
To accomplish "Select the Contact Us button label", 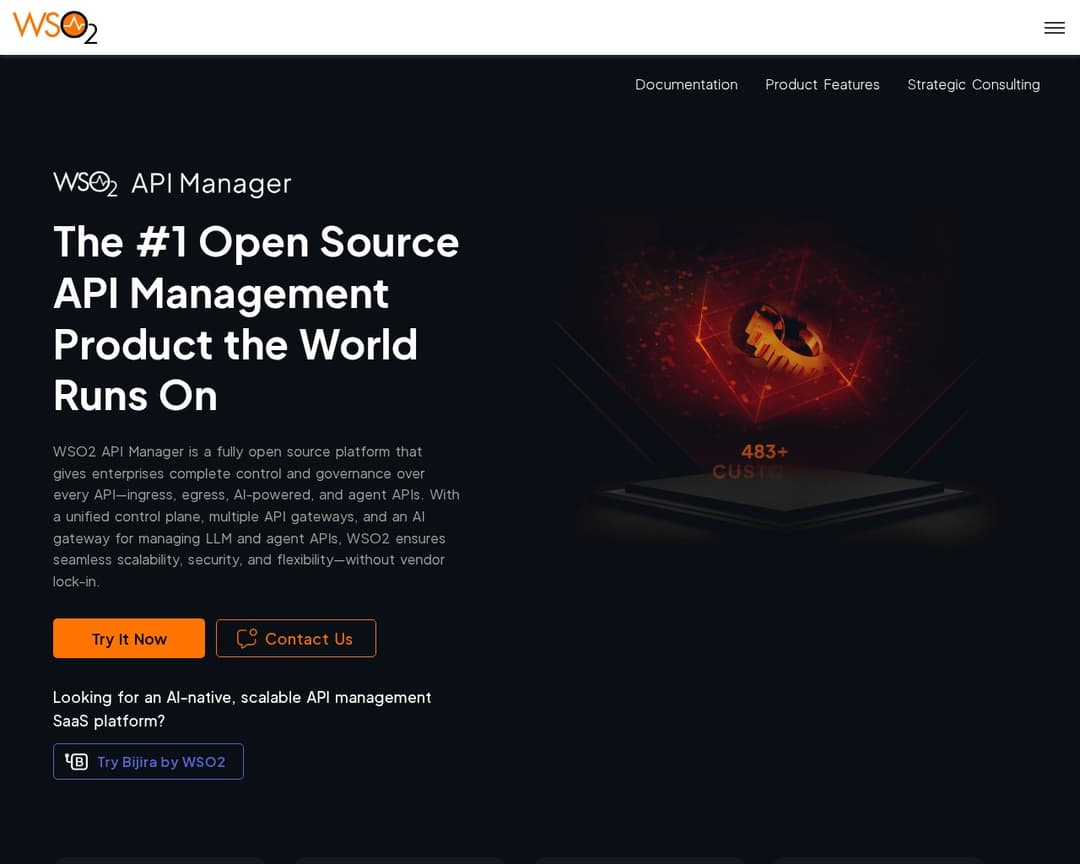I will click(308, 639).
